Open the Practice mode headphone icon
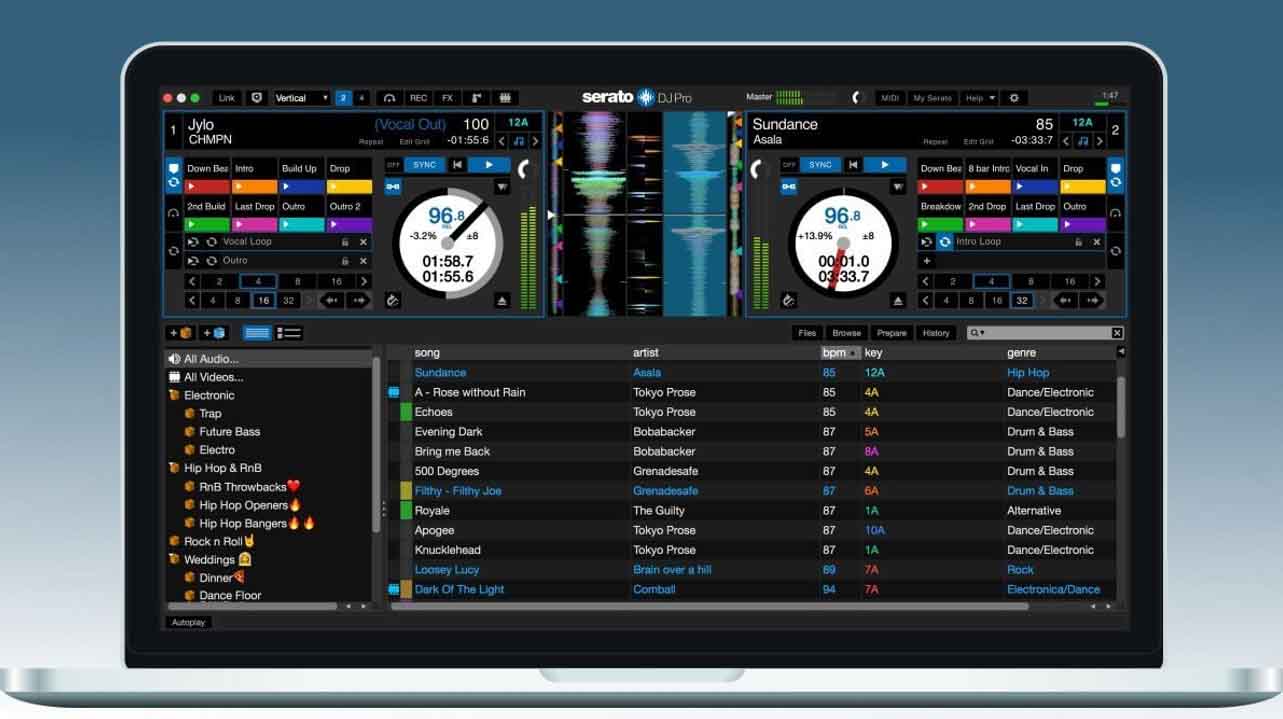The image size is (1283, 719). pos(389,97)
